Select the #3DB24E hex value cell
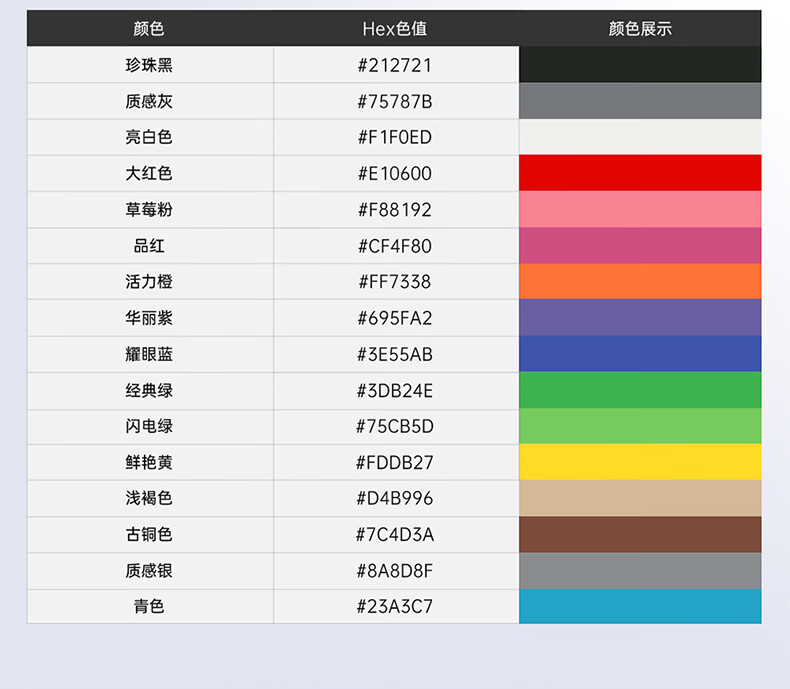The width and height of the screenshot is (790, 689). point(396,390)
